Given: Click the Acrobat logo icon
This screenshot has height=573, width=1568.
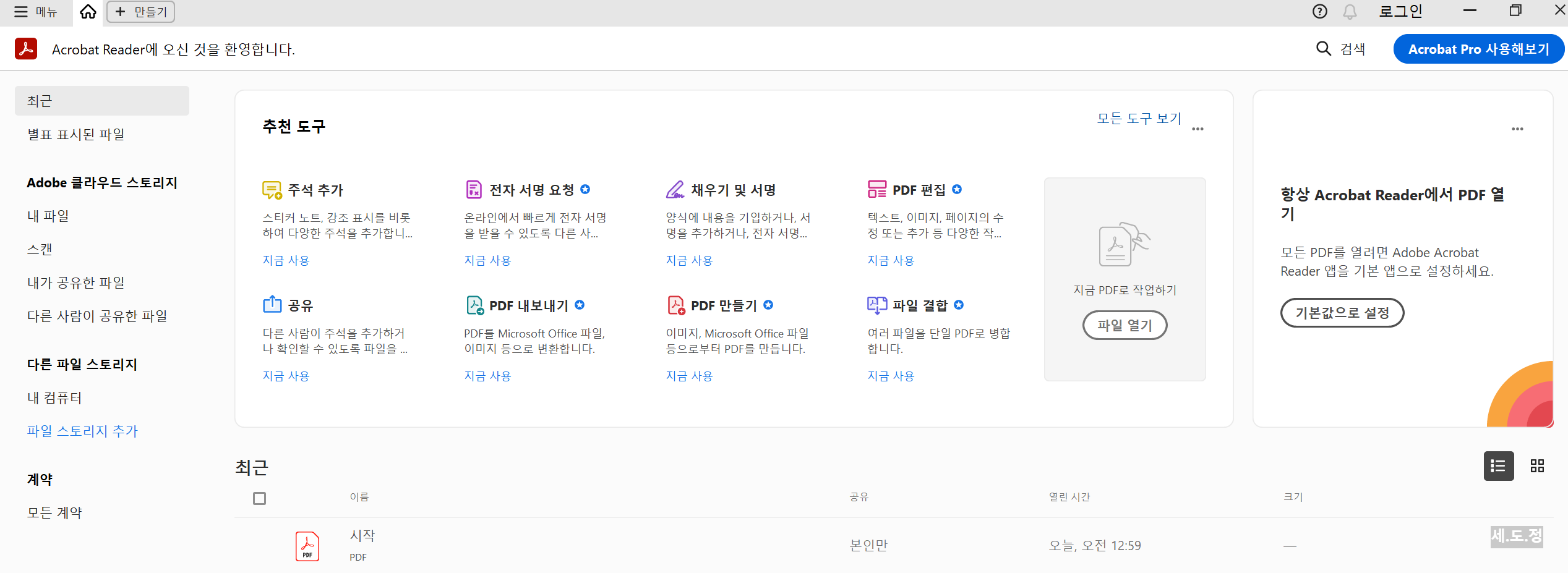Looking at the screenshot, I should pyautogui.click(x=26, y=49).
